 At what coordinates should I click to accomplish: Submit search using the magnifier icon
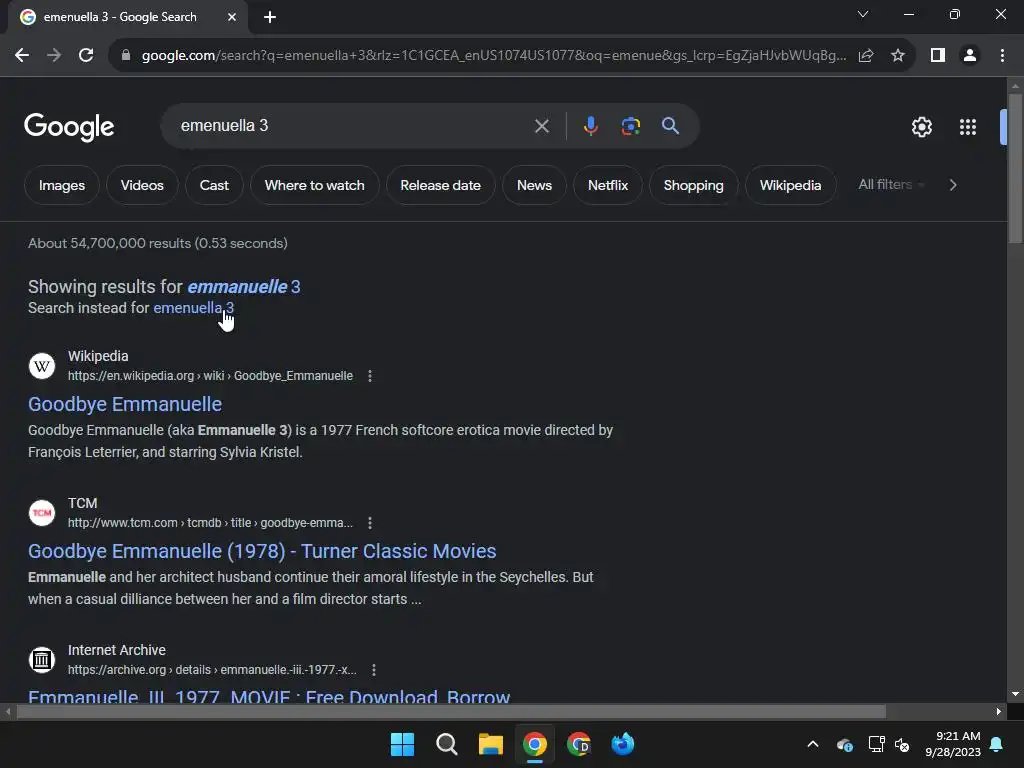[x=670, y=126]
